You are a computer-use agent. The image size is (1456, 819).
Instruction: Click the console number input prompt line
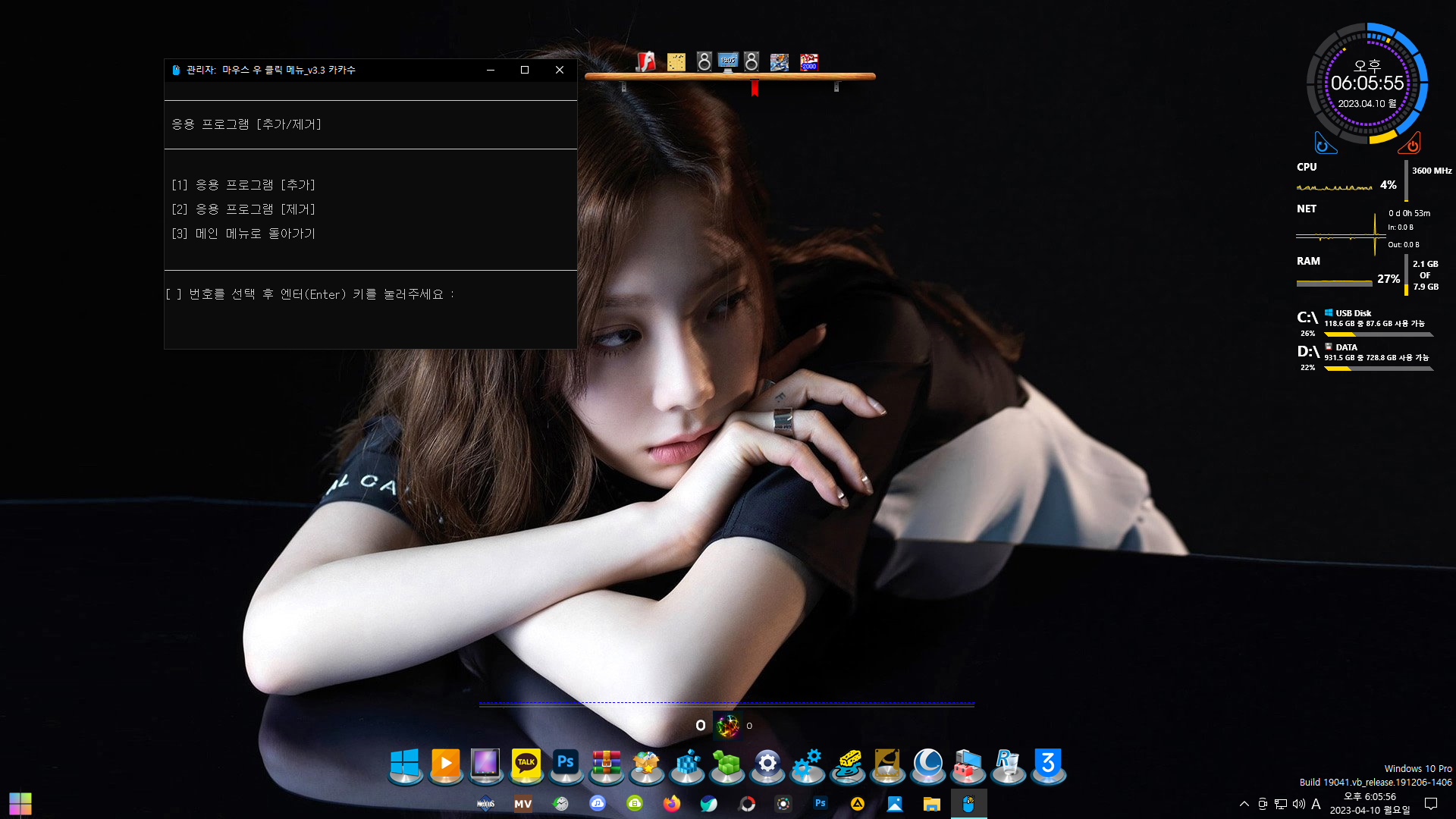click(x=309, y=294)
